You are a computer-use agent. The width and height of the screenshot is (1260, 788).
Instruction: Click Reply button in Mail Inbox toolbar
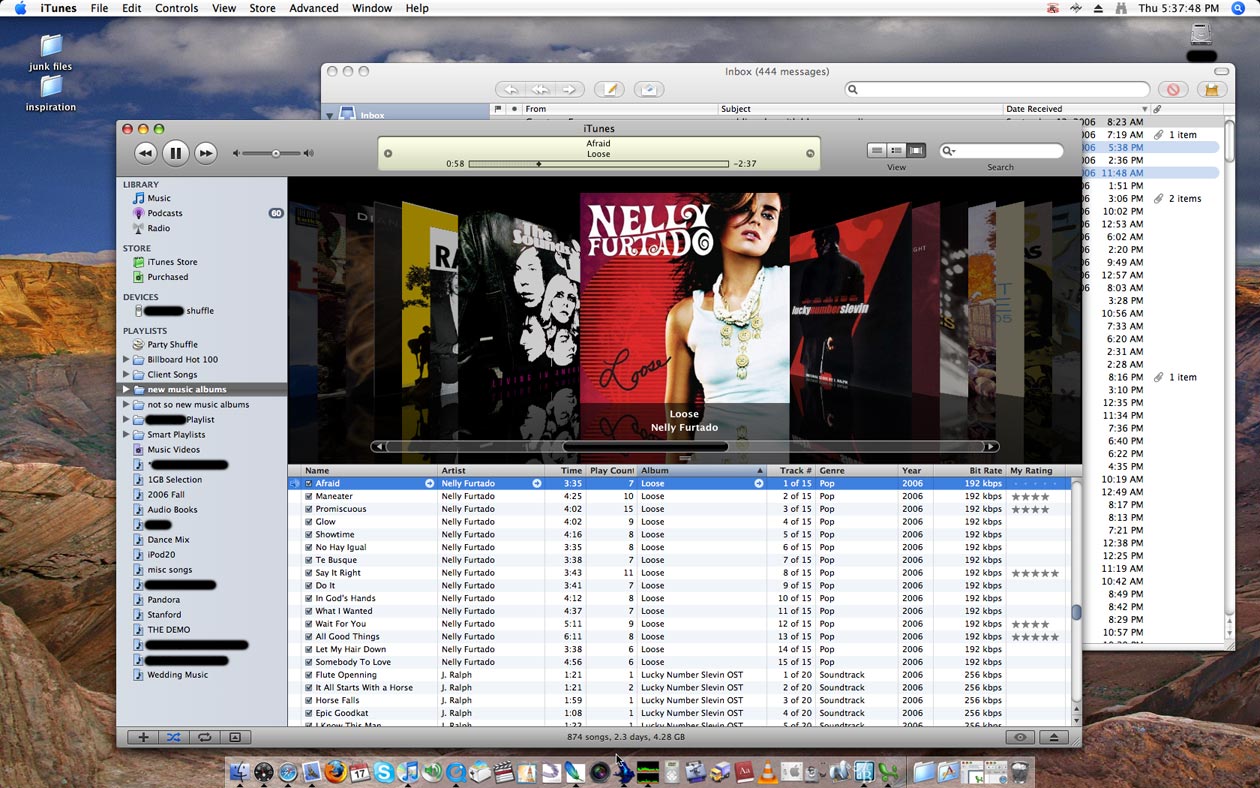[x=510, y=89]
